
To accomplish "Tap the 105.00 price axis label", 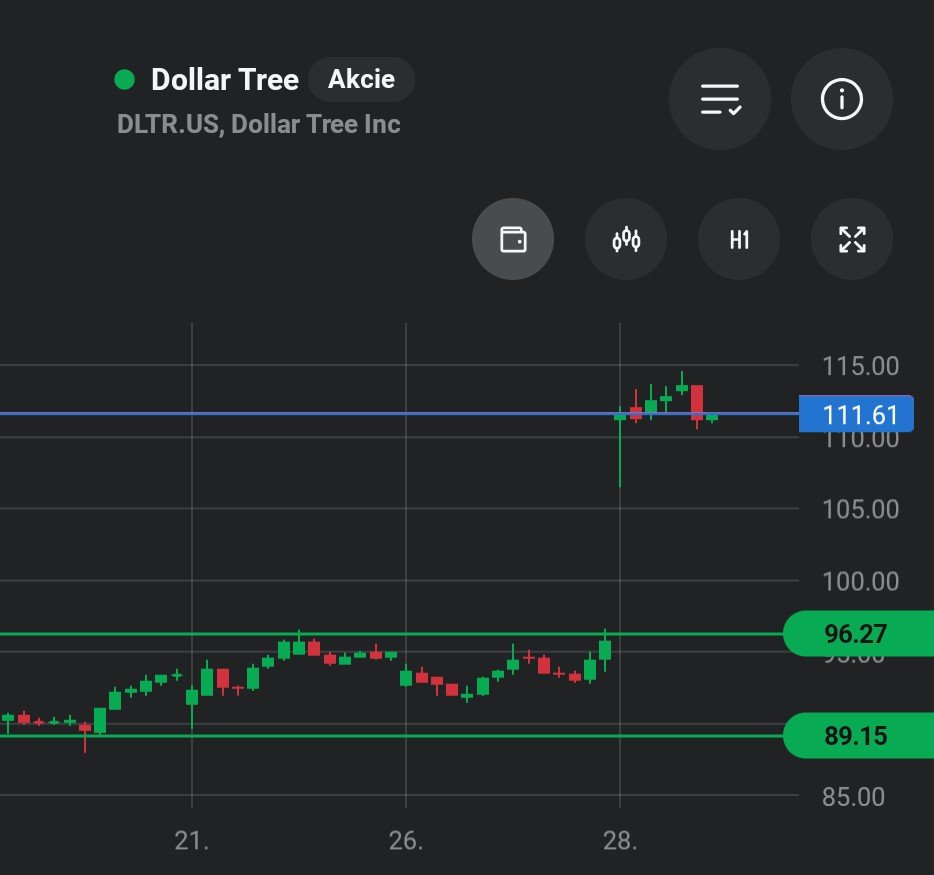I will pos(860,509).
